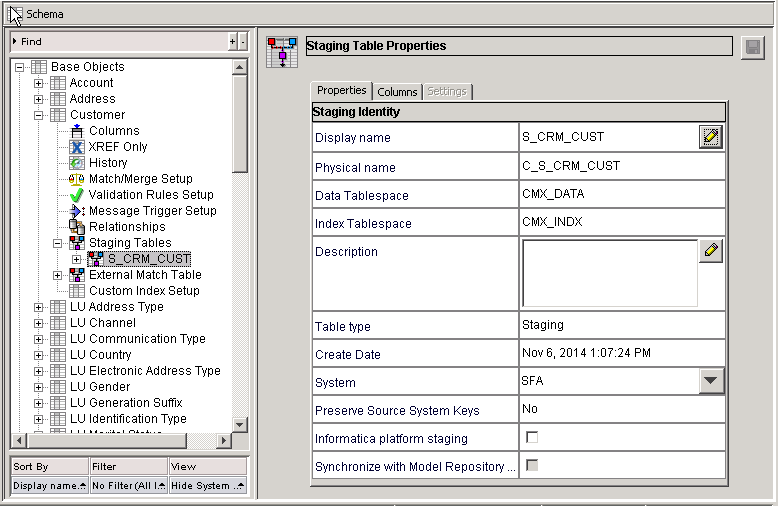The height and width of the screenshot is (506, 778).
Task: Click the LU Address Type table icon
Action: point(58,307)
